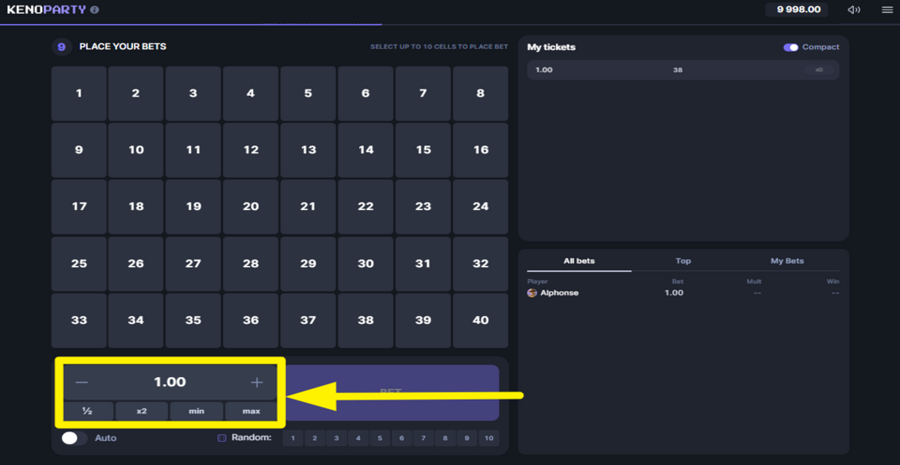Viewport: 900px width, 465px height.
Task: Pick 5 random cells
Action: [x=380, y=439]
